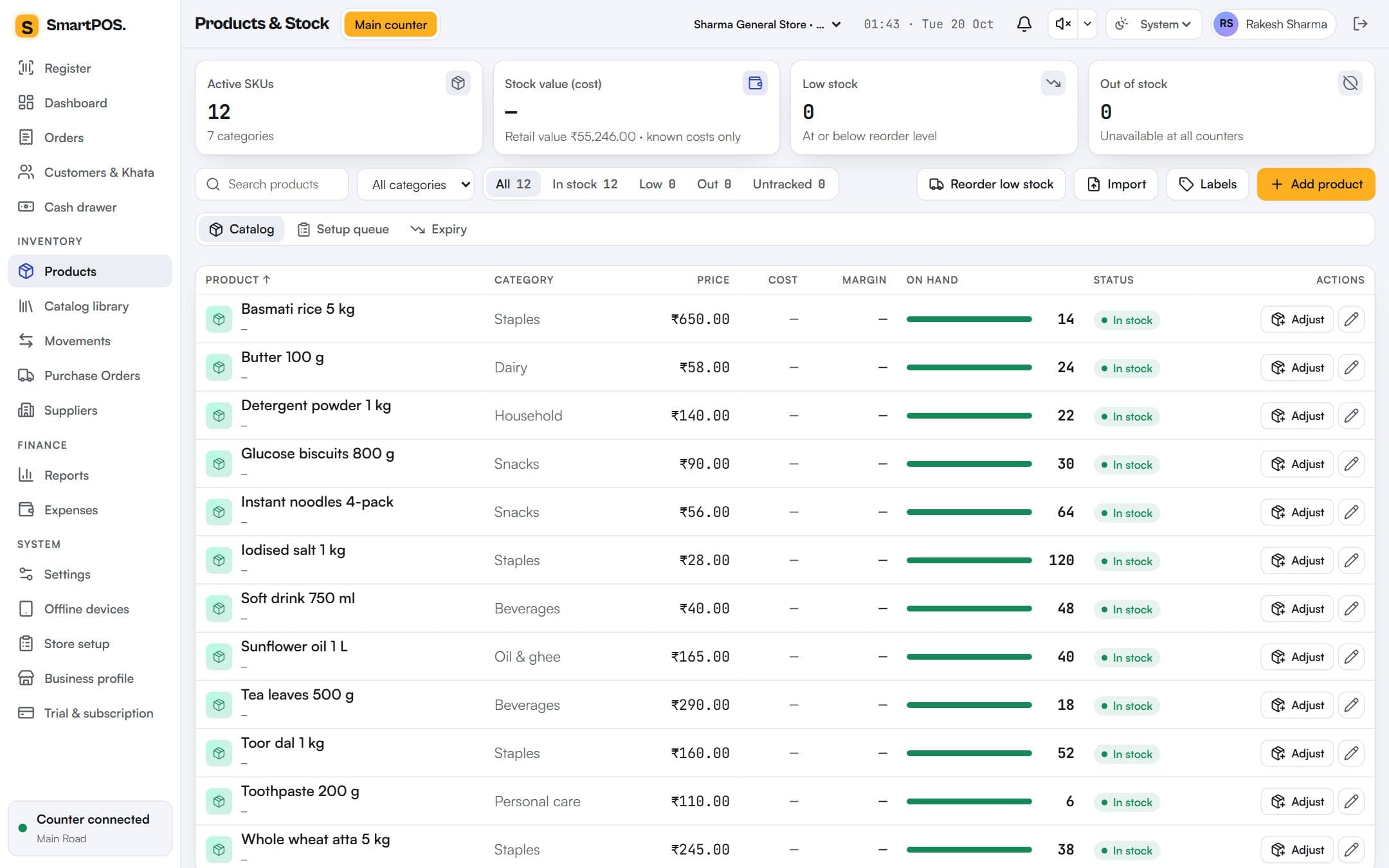
Task: Switch to the Expiry tab
Action: point(439,230)
